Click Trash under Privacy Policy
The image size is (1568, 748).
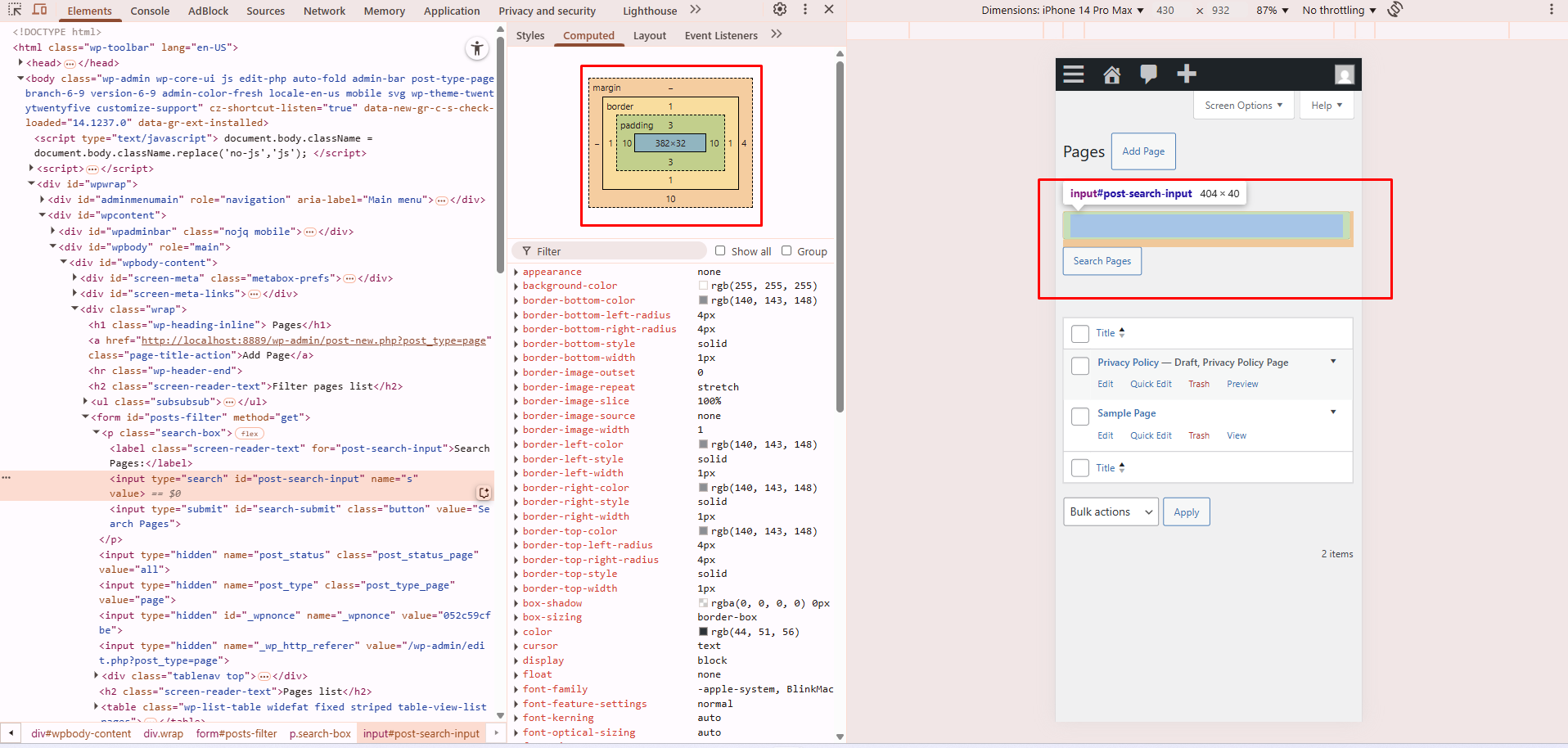click(x=1199, y=384)
